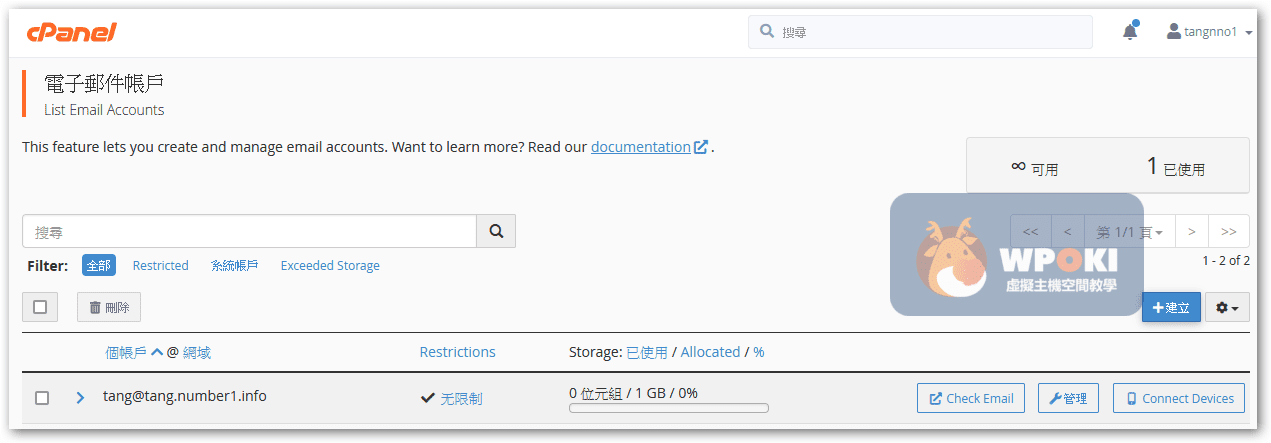Go to the last page (>>)

pos(1229,232)
